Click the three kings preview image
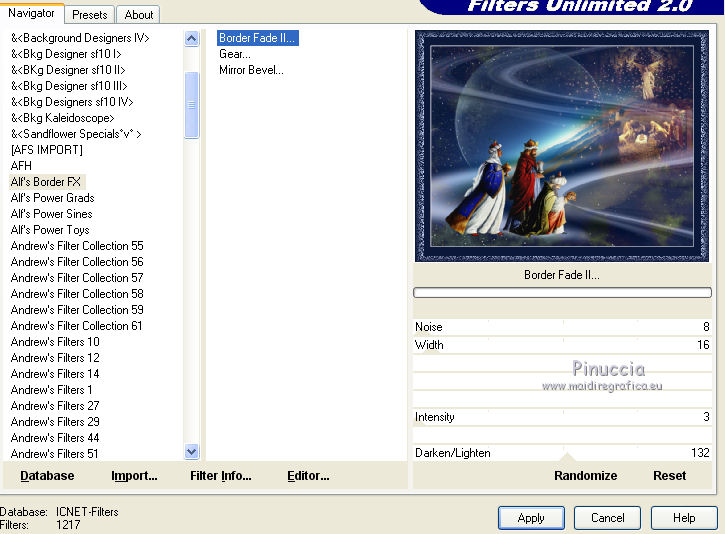Viewport: 725px width, 534px height. [x=562, y=146]
